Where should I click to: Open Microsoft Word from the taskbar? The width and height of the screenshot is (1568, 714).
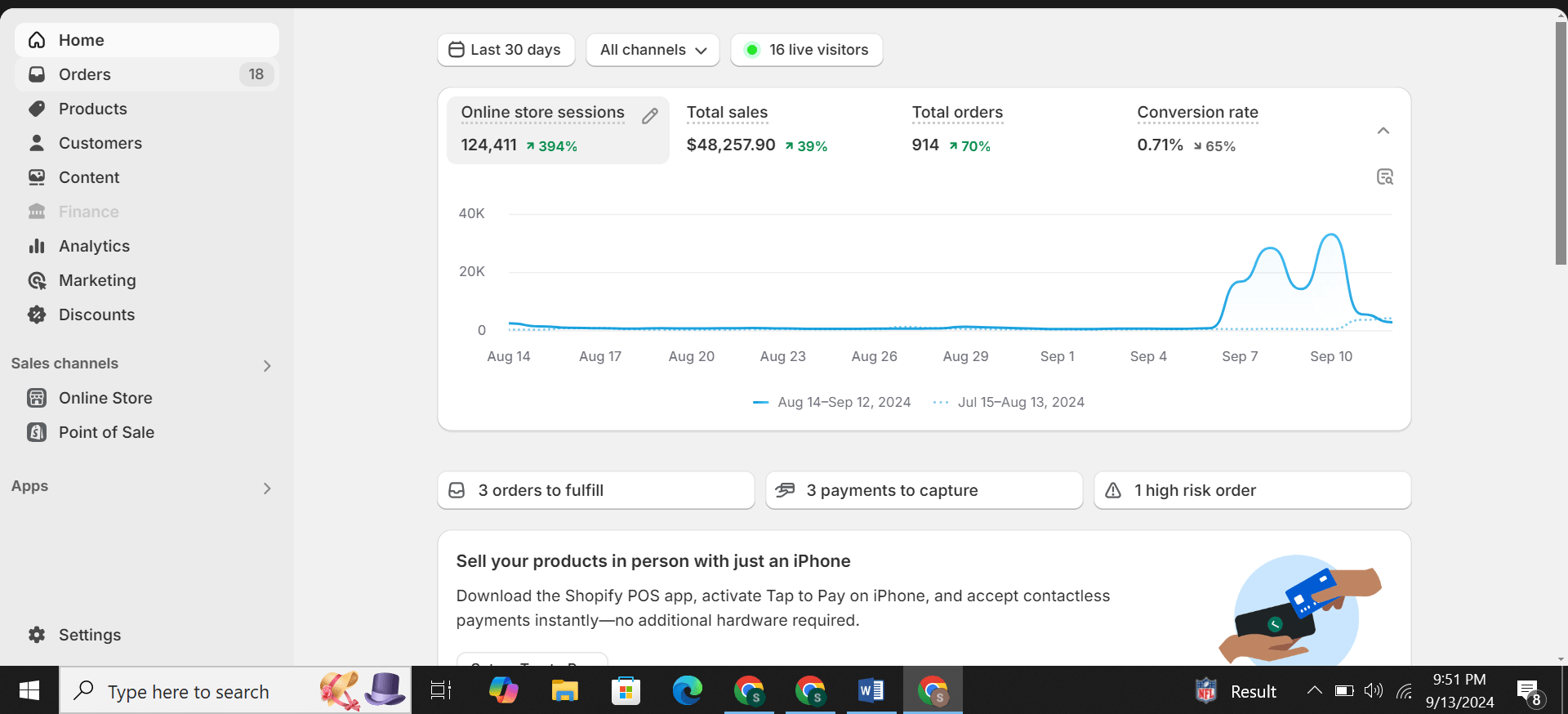871,691
